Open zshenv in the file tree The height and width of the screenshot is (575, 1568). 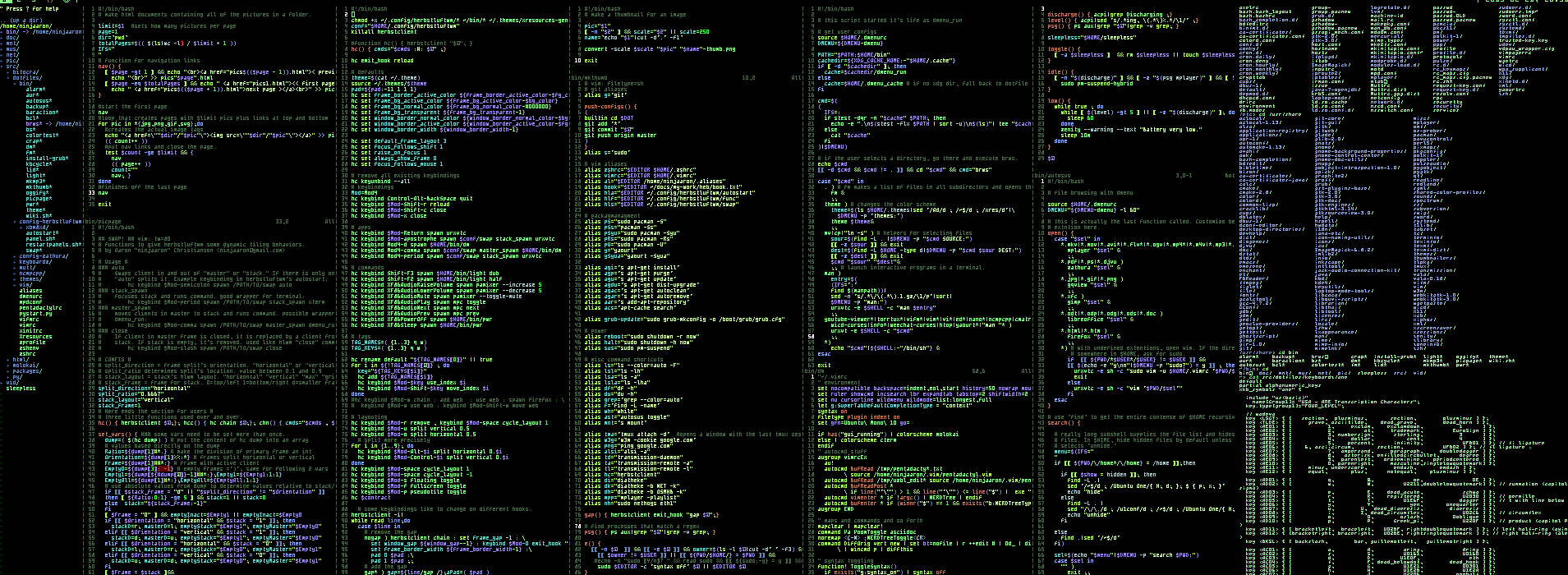click(30, 347)
